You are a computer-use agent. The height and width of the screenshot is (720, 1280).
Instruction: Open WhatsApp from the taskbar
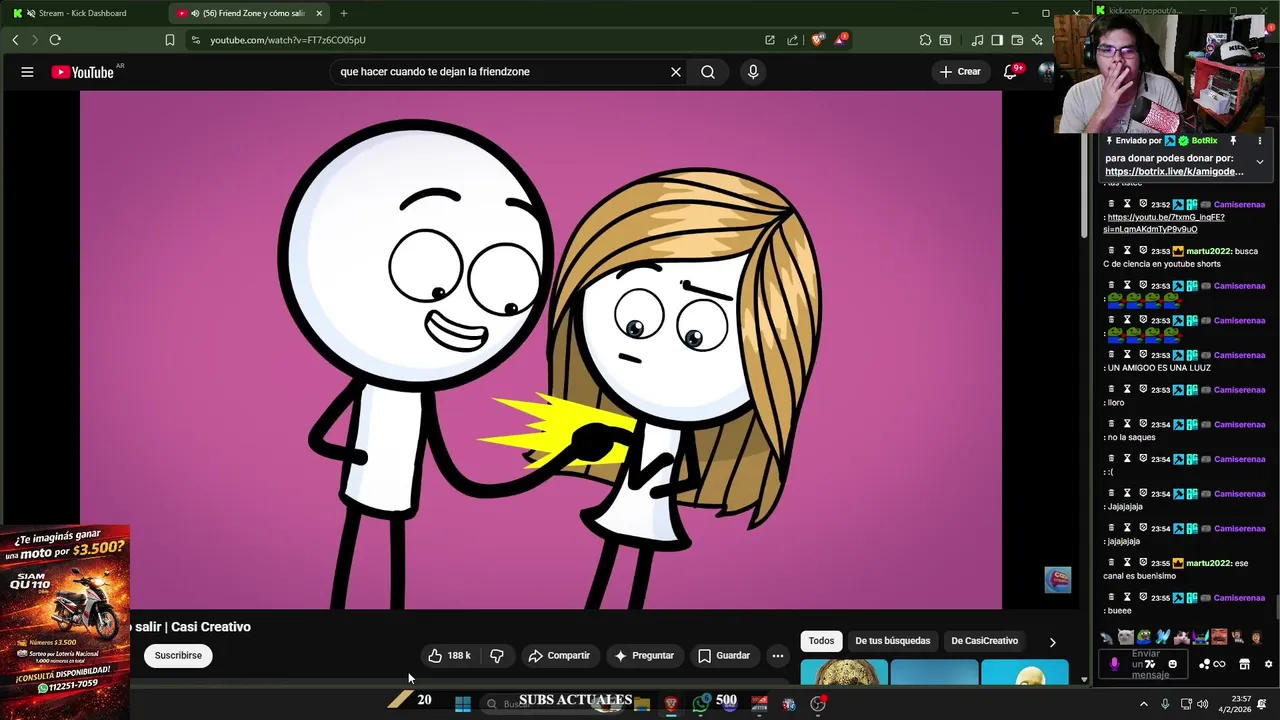(700, 704)
